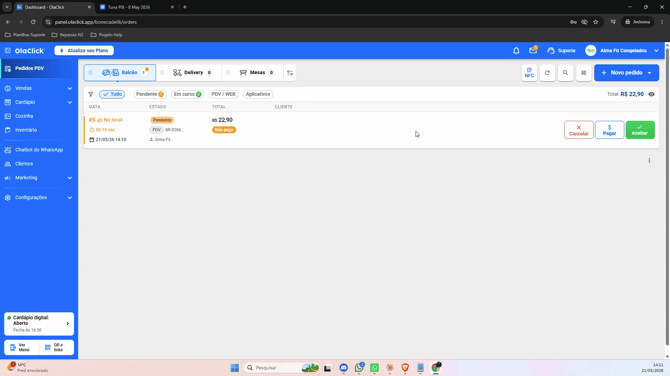This screenshot has height=376, width=670.
Task: Select the Tudo filter chip
Action: pyautogui.click(x=112, y=94)
